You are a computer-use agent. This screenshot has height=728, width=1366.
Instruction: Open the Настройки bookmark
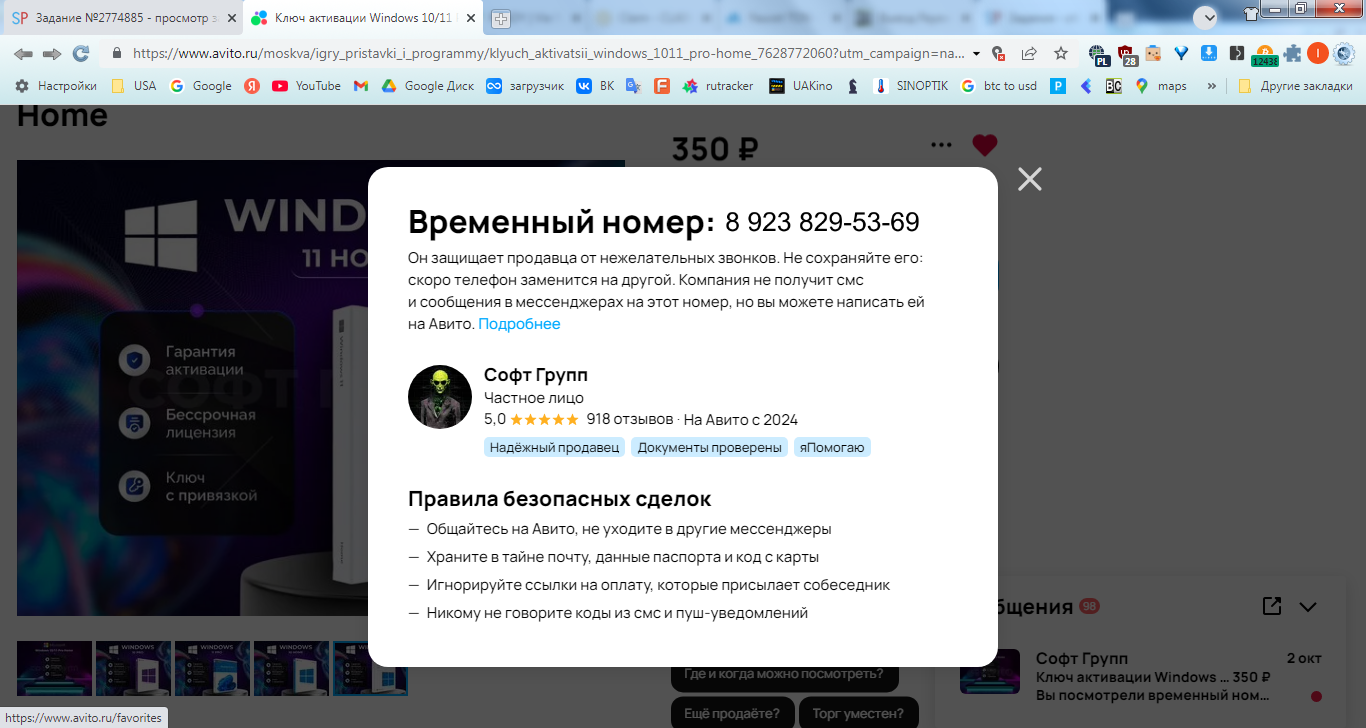click(56, 86)
